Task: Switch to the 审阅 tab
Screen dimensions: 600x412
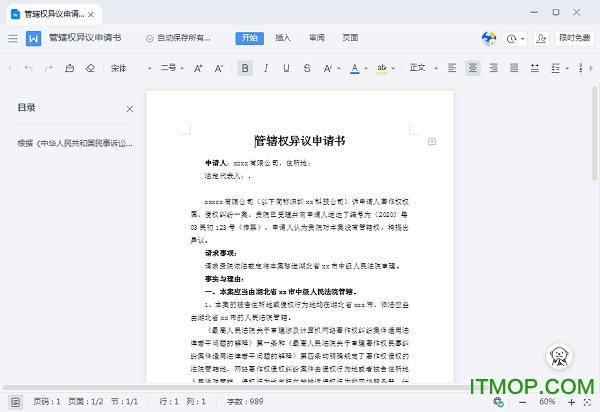Action: 316,38
